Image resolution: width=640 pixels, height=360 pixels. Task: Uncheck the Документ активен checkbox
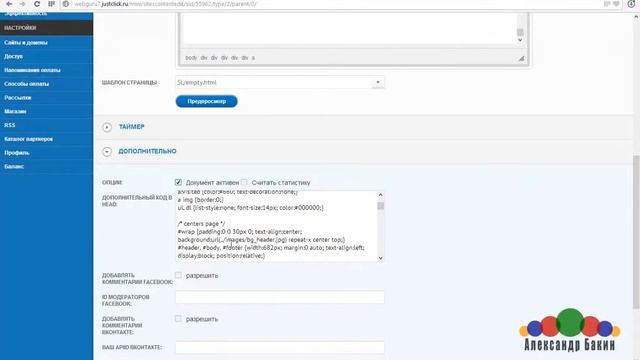(178, 182)
